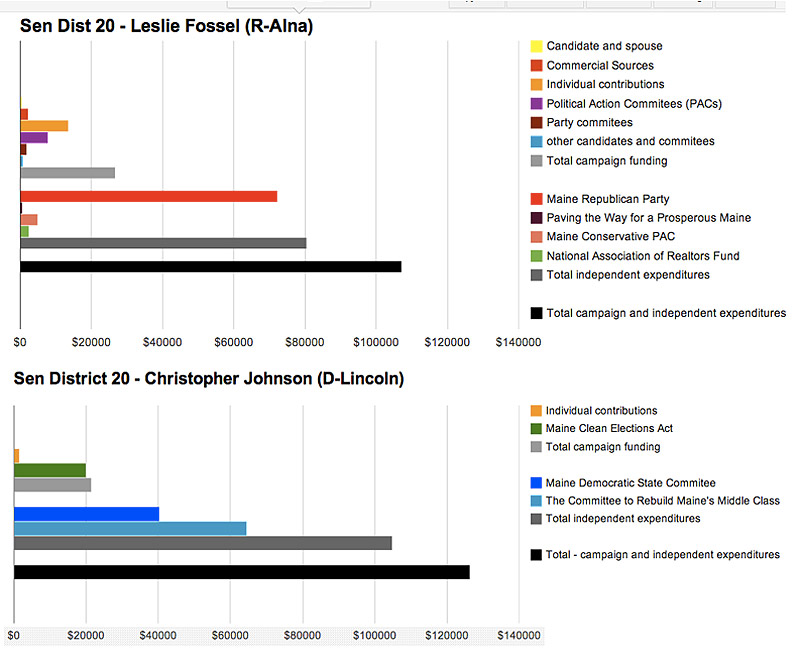
Task: Click the dark gray independent expenditures bar, Johnson chart
Action: (203, 543)
